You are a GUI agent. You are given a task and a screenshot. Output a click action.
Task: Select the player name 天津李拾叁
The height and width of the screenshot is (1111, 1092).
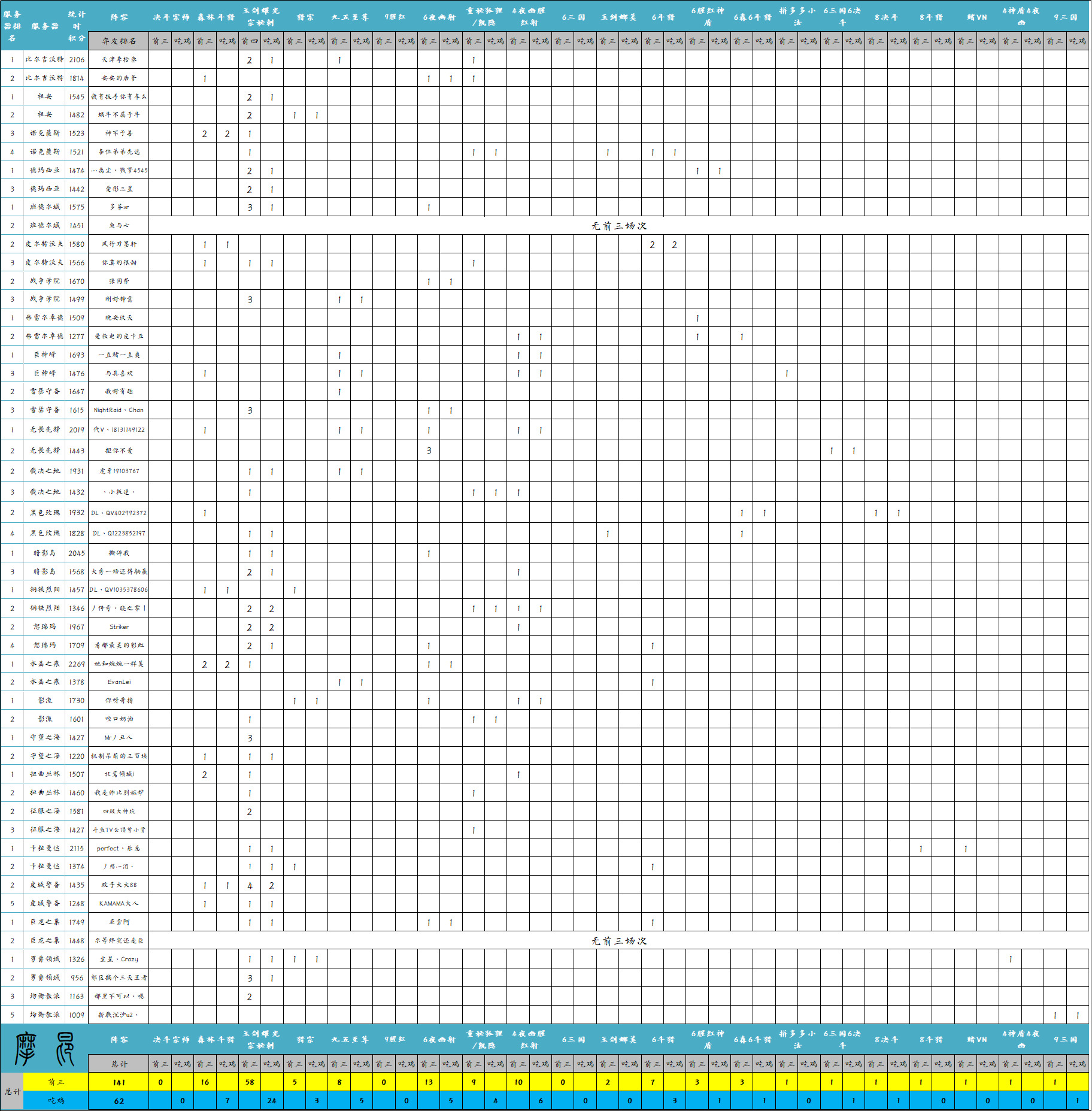(119, 60)
